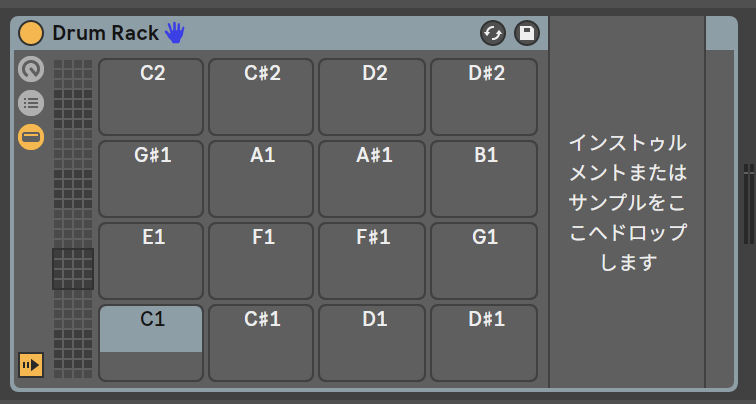The height and width of the screenshot is (404, 756).
Task: Click the blue hand remote control icon
Action: [x=175, y=33]
